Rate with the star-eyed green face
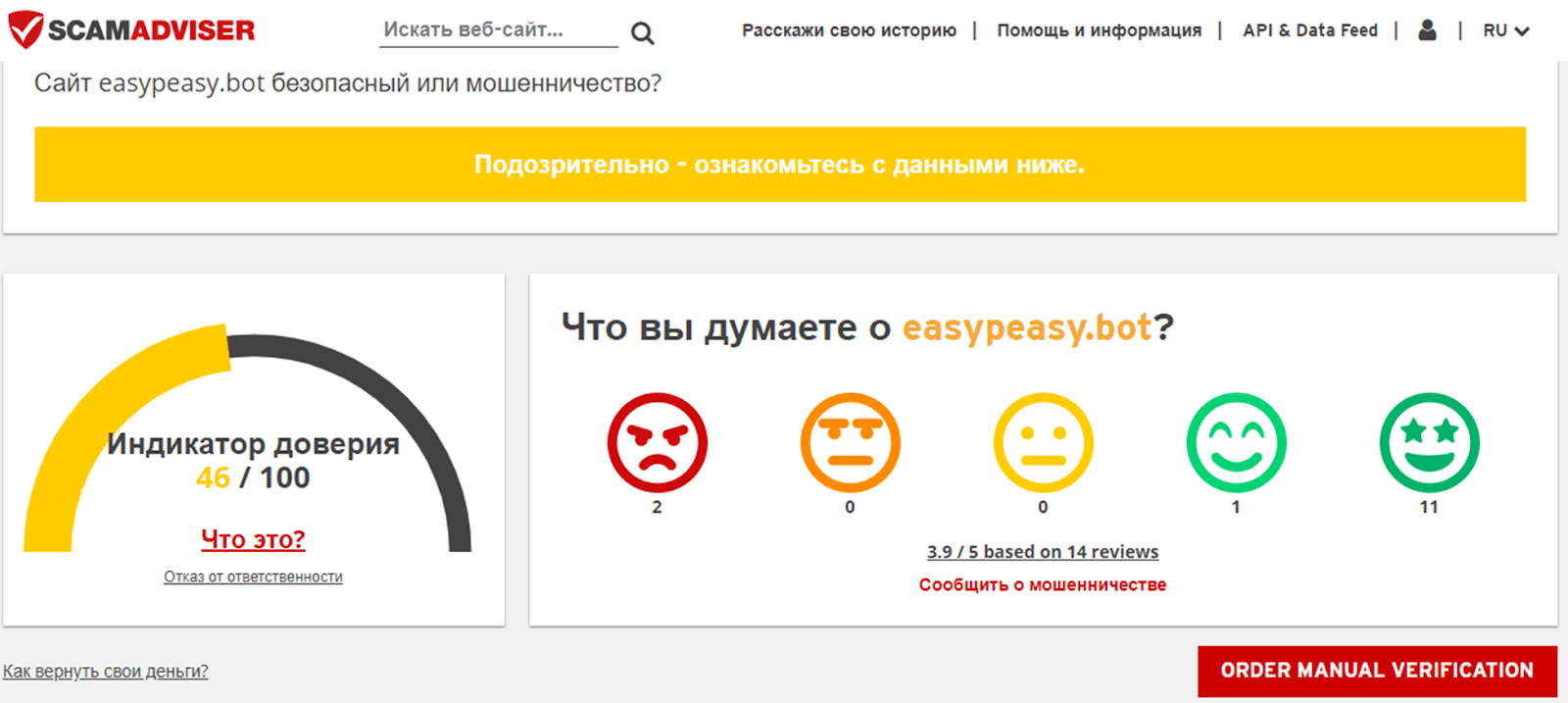Image resolution: width=1568 pixels, height=703 pixels. (x=1429, y=442)
